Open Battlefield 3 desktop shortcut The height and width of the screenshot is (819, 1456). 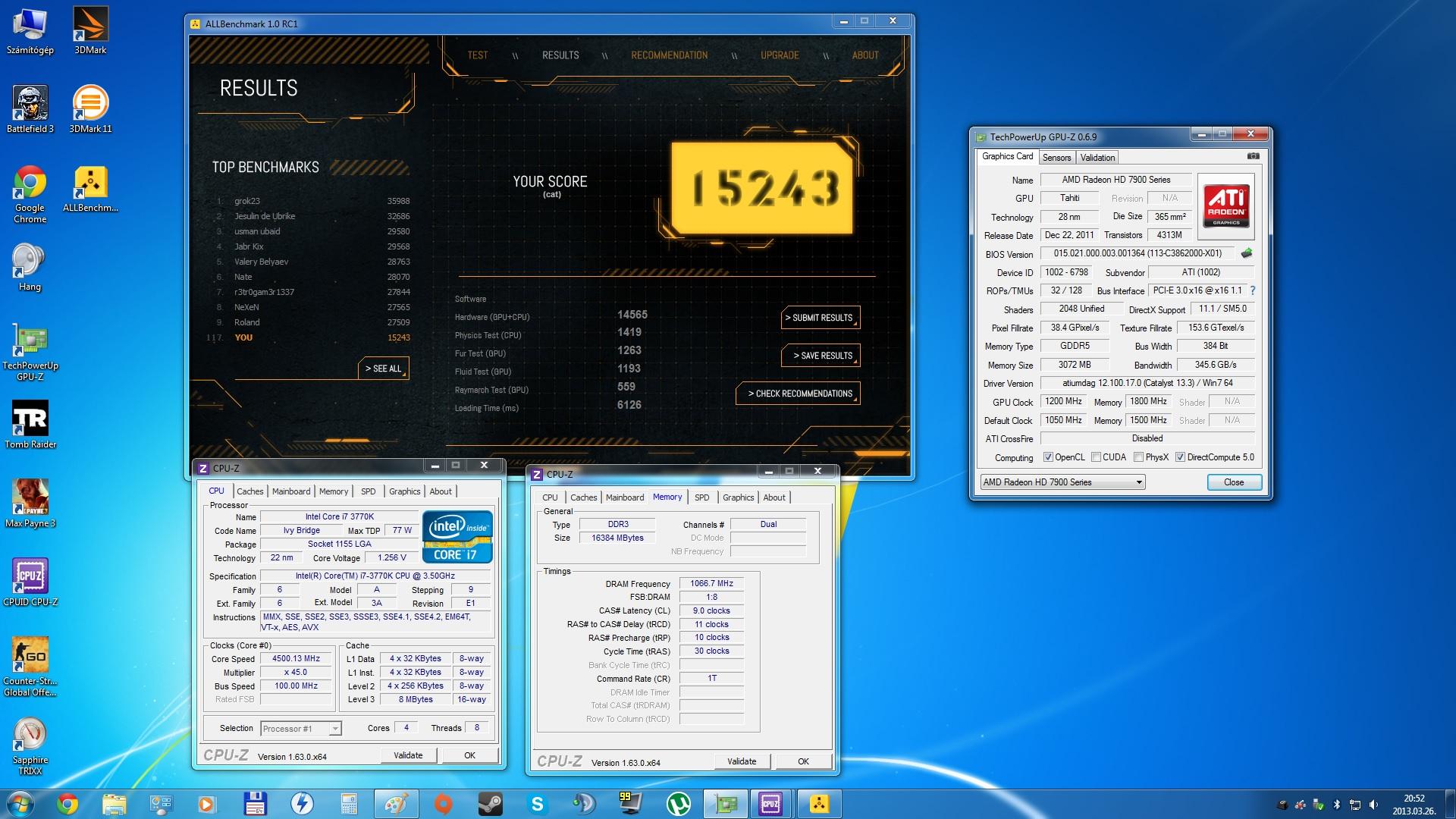[x=30, y=110]
